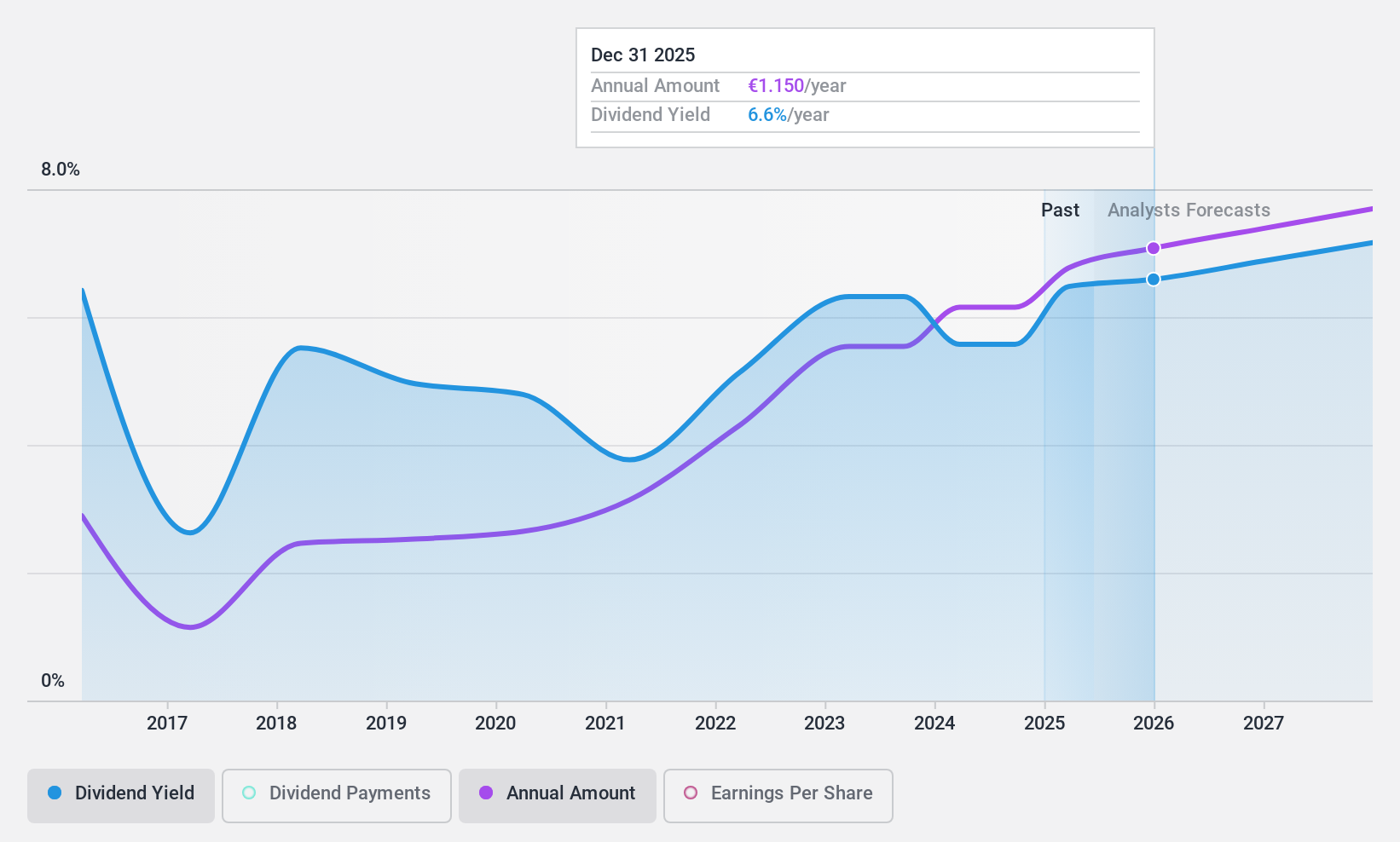Select the 2025 x-axis label
The height and width of the screenshot is (842, 1400).
click(1044, 723)
